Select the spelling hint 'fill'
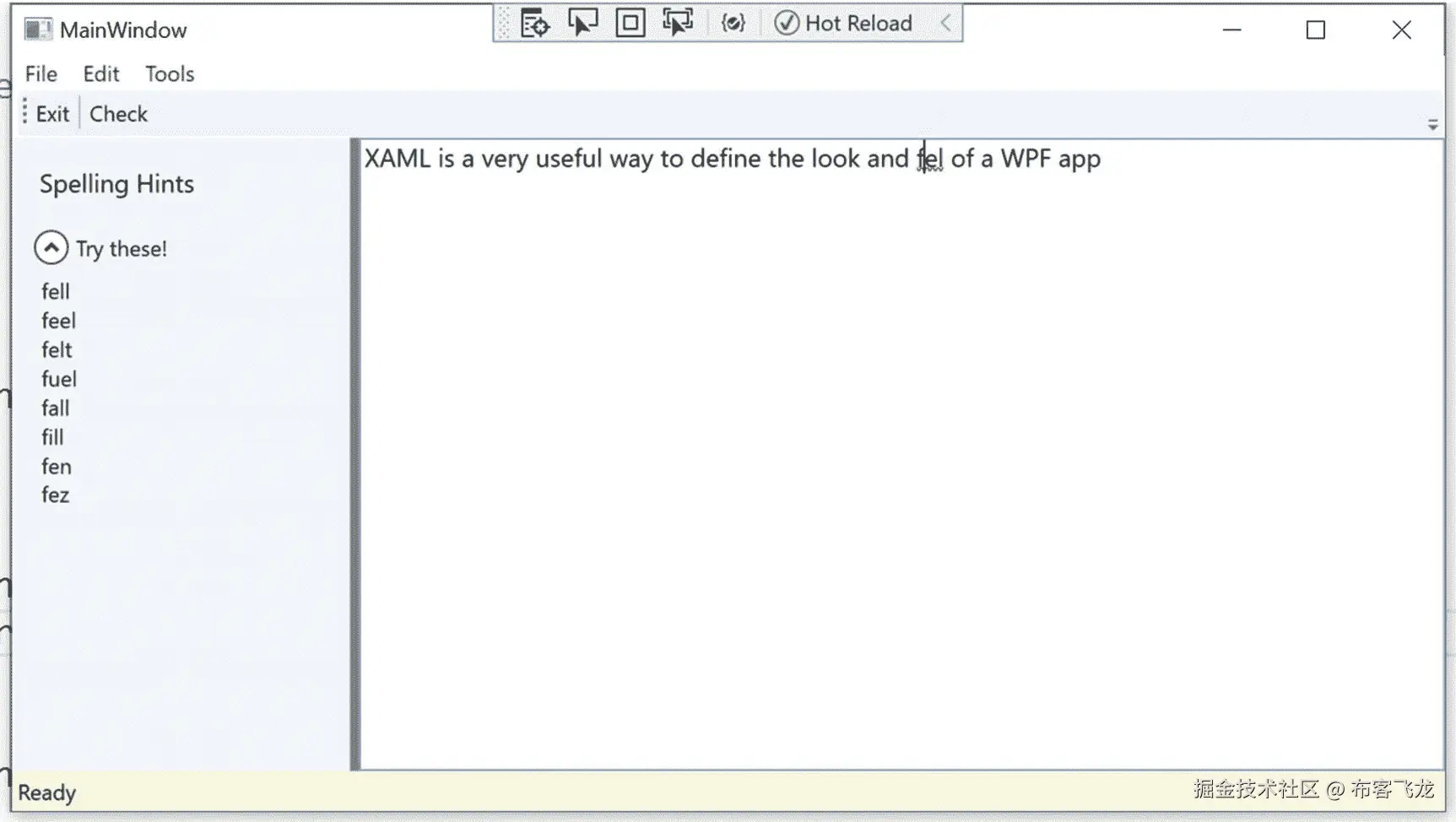 (x=52, y=437)
